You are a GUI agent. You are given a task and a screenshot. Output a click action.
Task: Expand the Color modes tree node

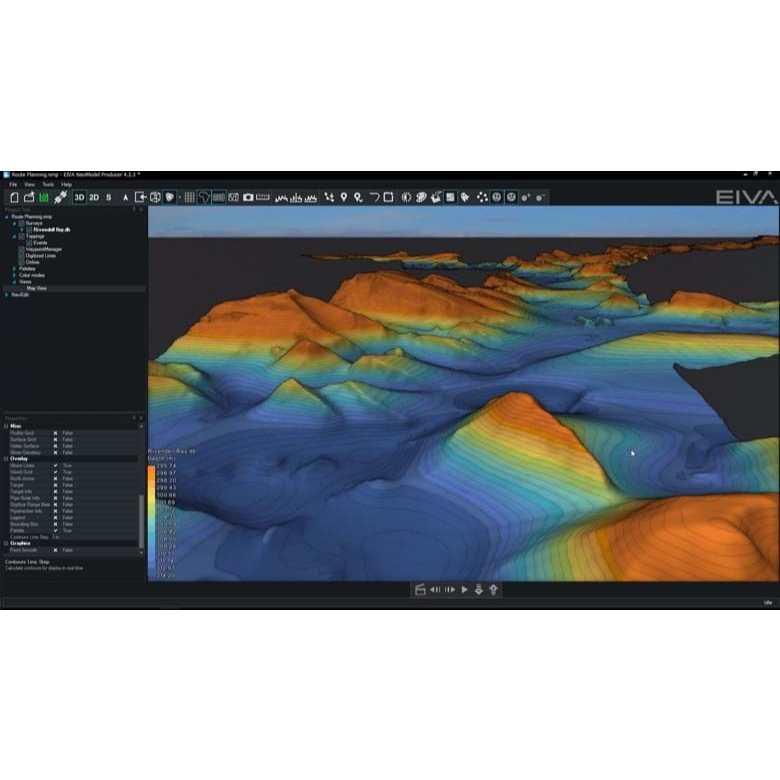14,275
